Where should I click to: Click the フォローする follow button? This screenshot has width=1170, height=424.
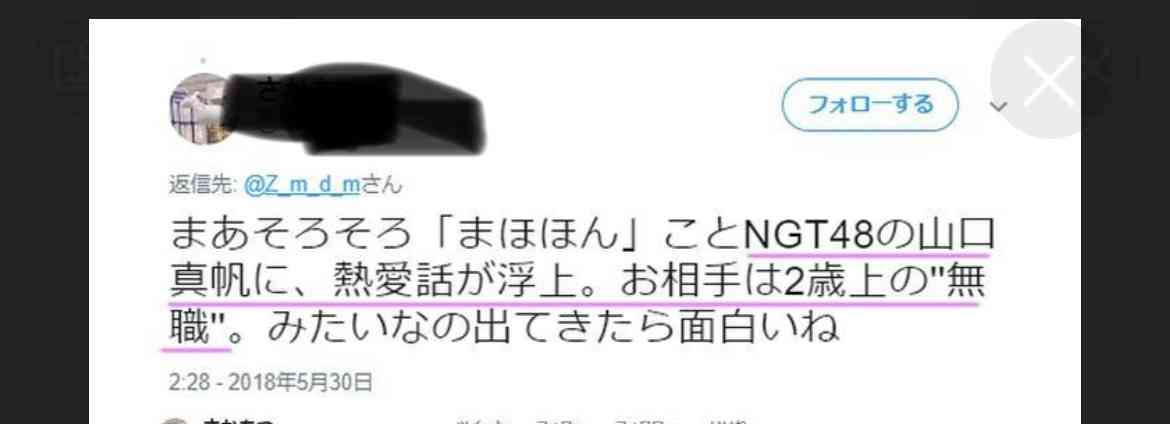coord(869,105)
